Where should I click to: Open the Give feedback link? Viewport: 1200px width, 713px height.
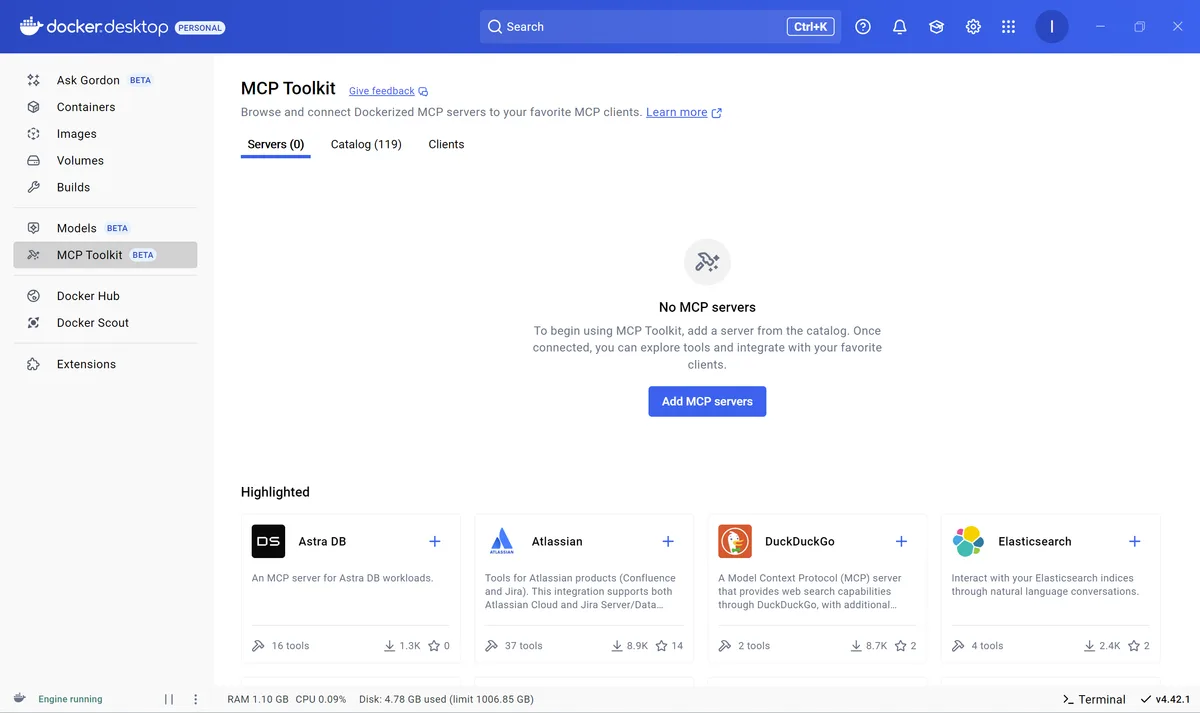coord(388,91)
